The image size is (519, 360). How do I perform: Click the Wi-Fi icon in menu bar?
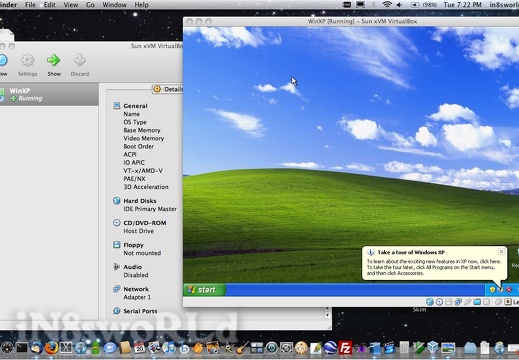pos(387,5)
